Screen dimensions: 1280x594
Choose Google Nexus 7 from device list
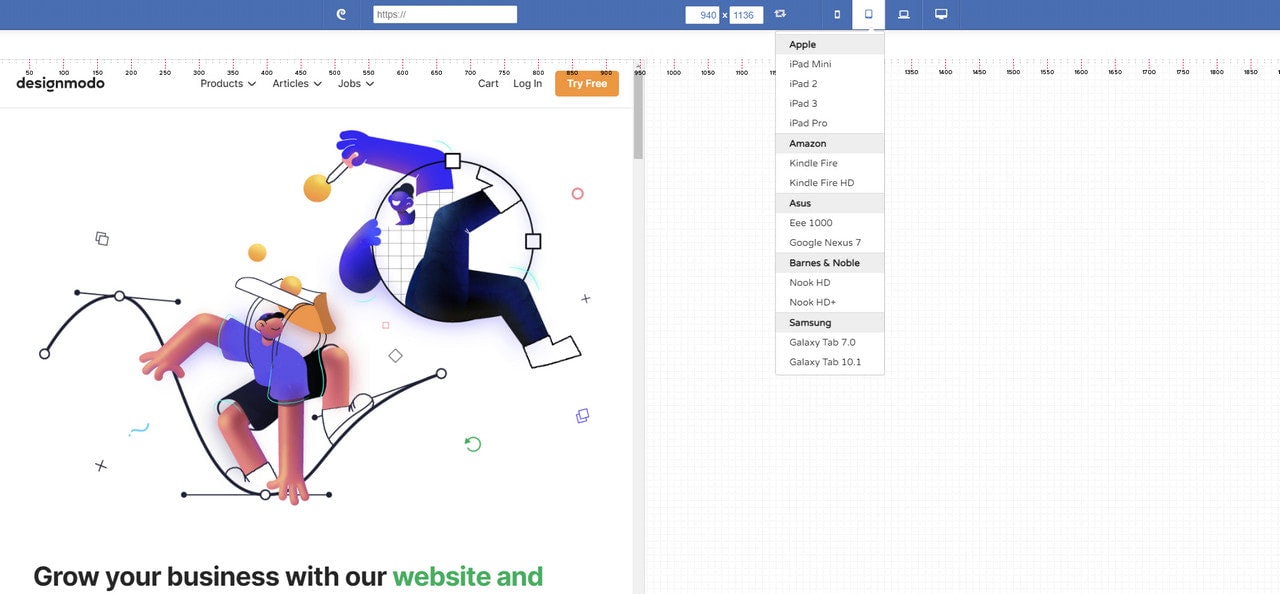[830, 243]
